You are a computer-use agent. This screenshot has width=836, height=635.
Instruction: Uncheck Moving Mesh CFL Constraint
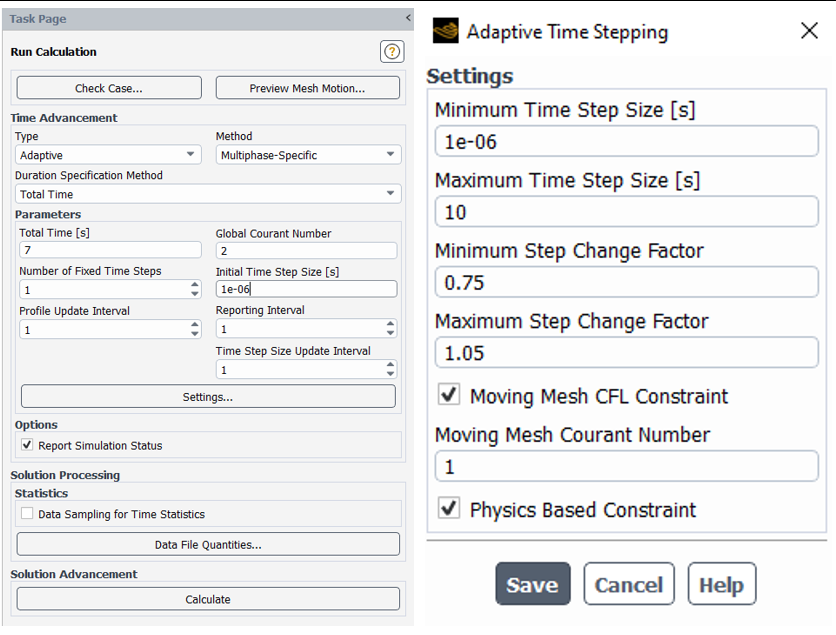(448, 395)
